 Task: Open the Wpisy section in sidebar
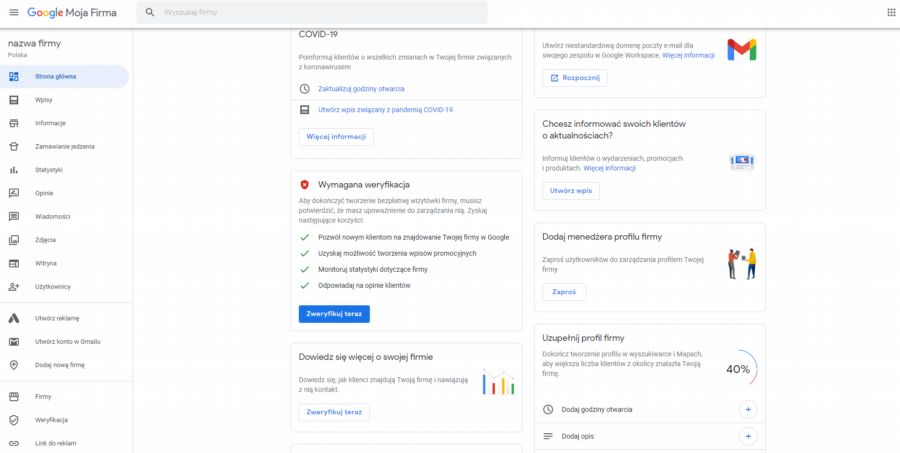pyautogui.click(x=44, y=100)
